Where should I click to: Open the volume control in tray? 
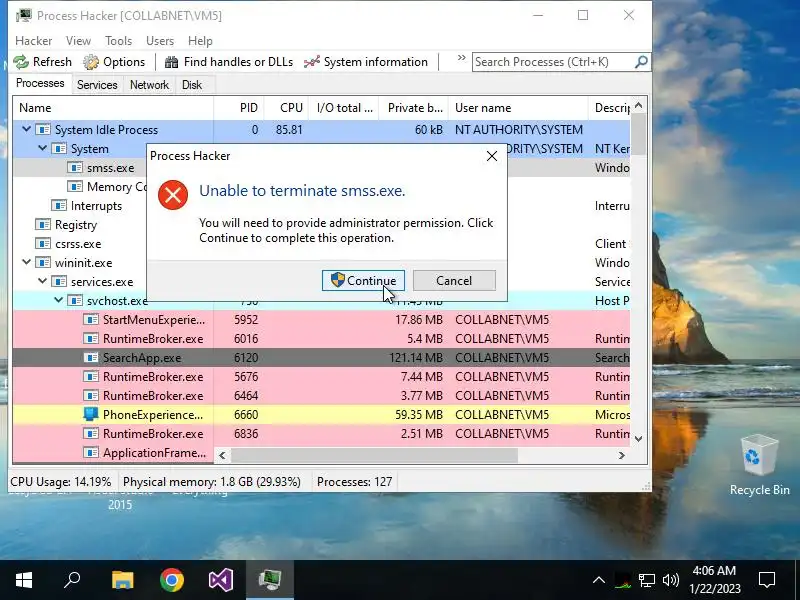point(670,580)
